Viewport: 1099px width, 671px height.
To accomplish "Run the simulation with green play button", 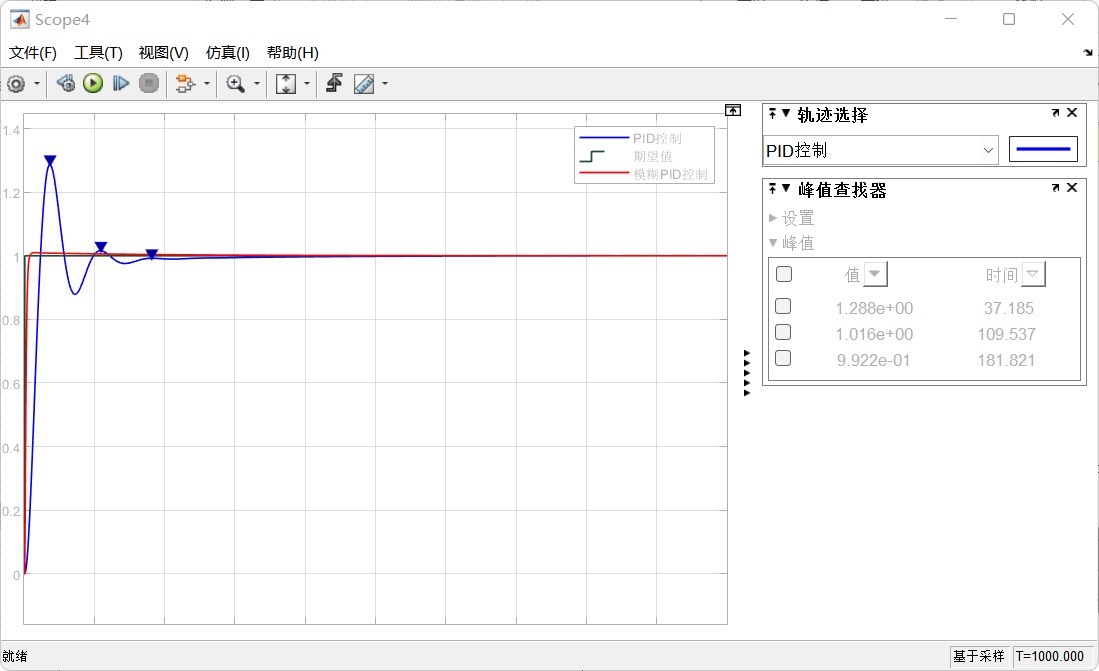I will (x=93, y=83).
